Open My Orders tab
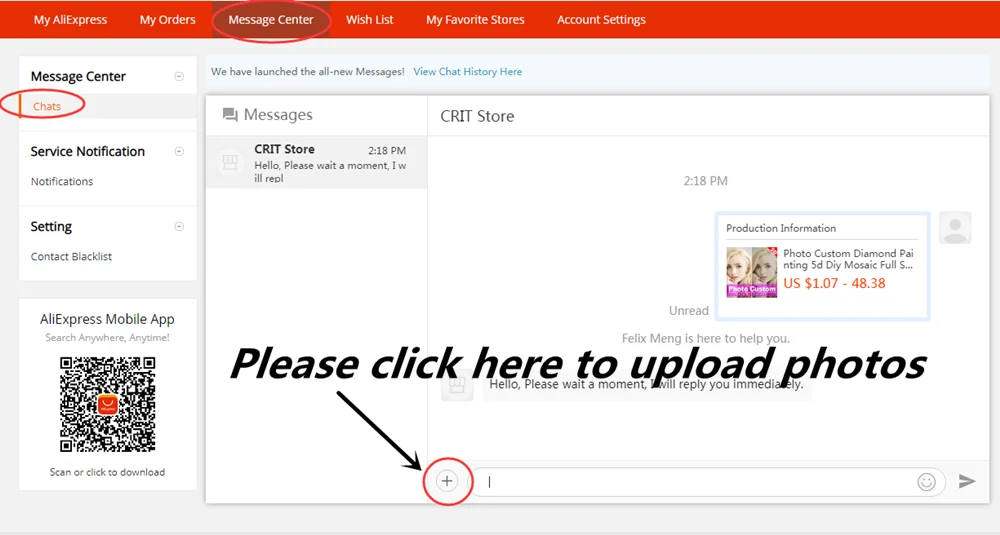The image size is (1000, 535). (168, 20)
